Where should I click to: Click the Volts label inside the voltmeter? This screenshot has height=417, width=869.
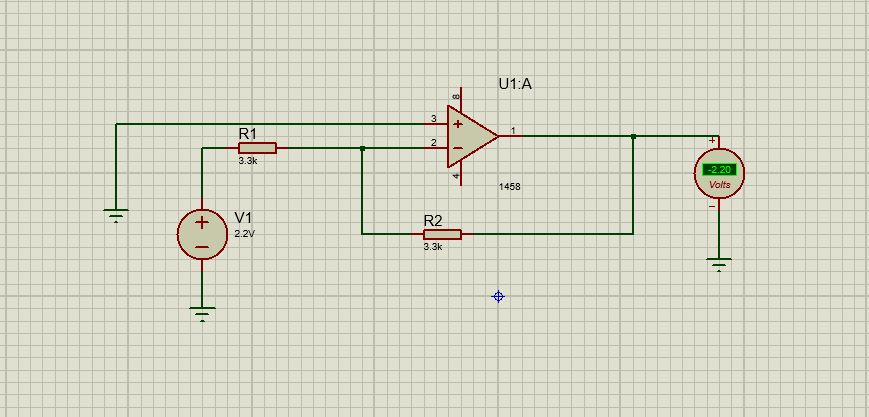(x=719, y=185)
